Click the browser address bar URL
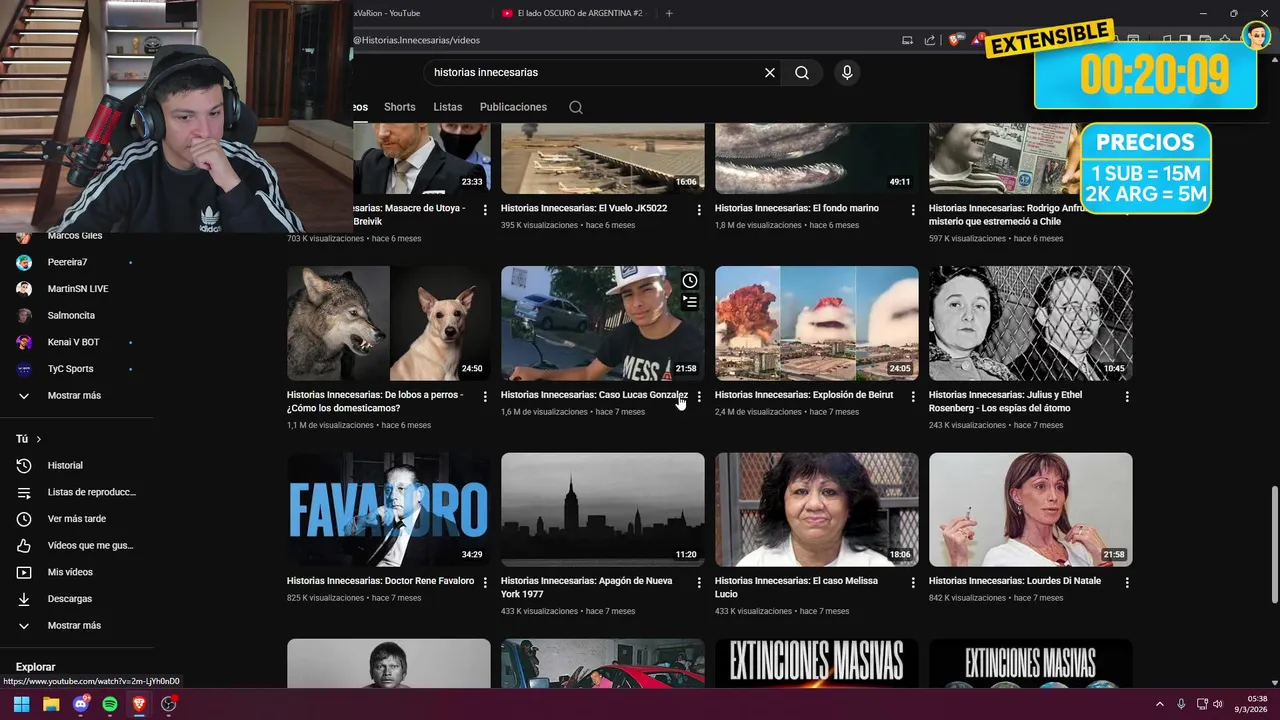The width and height of the screenshot is (1280, 720). [x=416, y=40]
